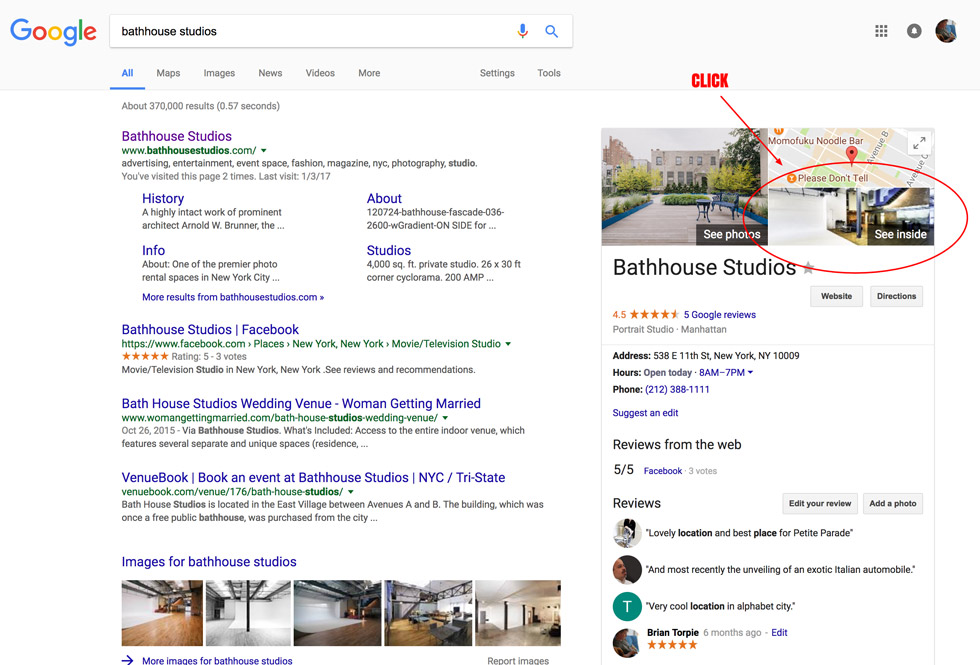This screenshot has height=665, width=980.
Task: Open first image result thumbnail with wood floor
Action: coord(162,613)
